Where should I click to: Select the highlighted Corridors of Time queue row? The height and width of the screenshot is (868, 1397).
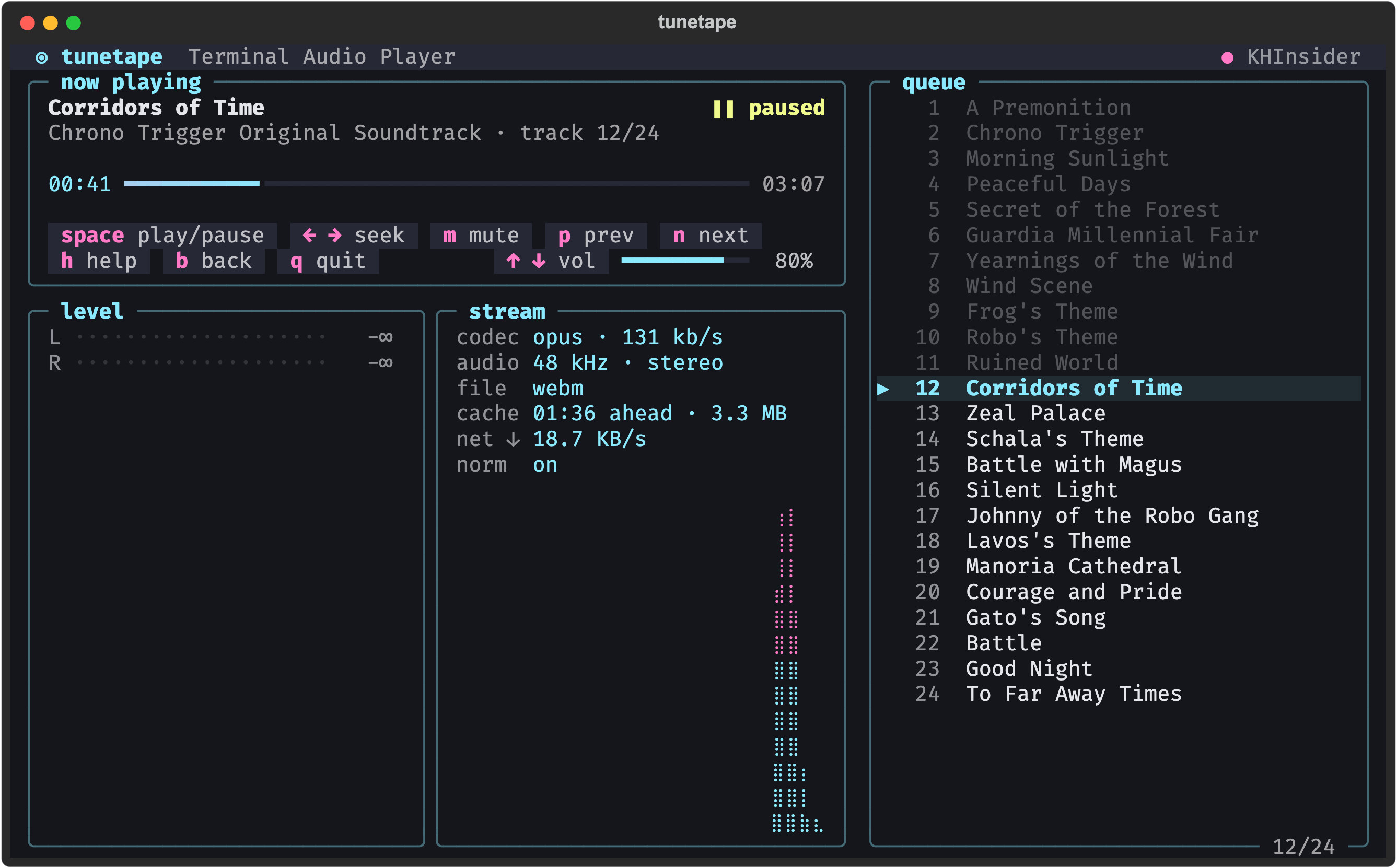[x=1119, y=389]
